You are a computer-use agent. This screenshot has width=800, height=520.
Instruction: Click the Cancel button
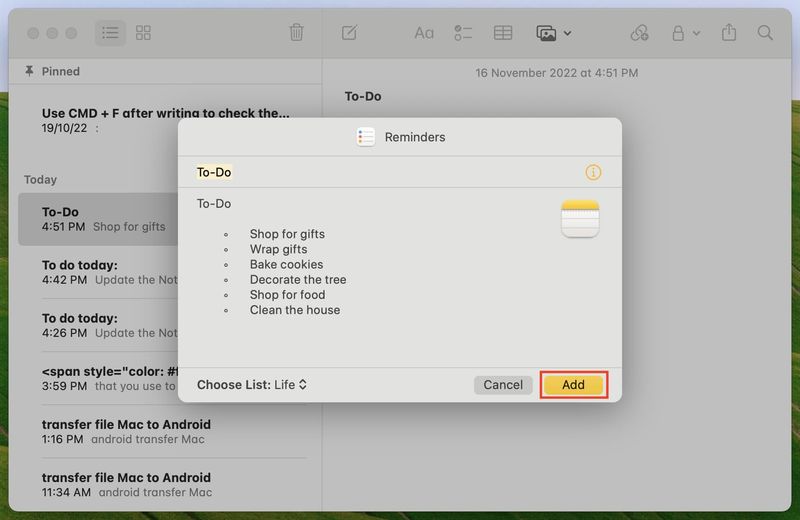pyautogui.click(x=503, y=385)
